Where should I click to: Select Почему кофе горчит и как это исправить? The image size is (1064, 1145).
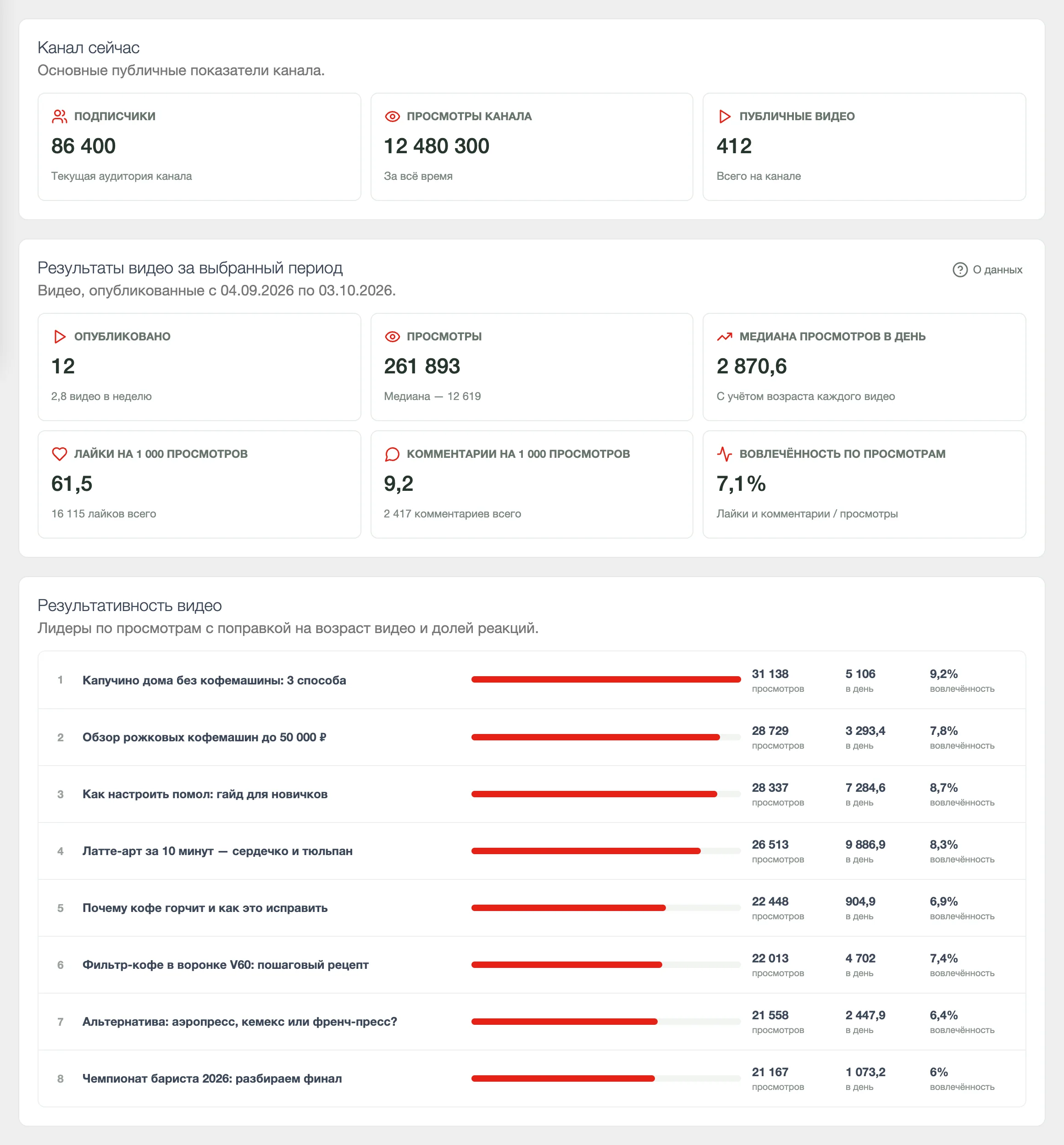pos(205,908)
